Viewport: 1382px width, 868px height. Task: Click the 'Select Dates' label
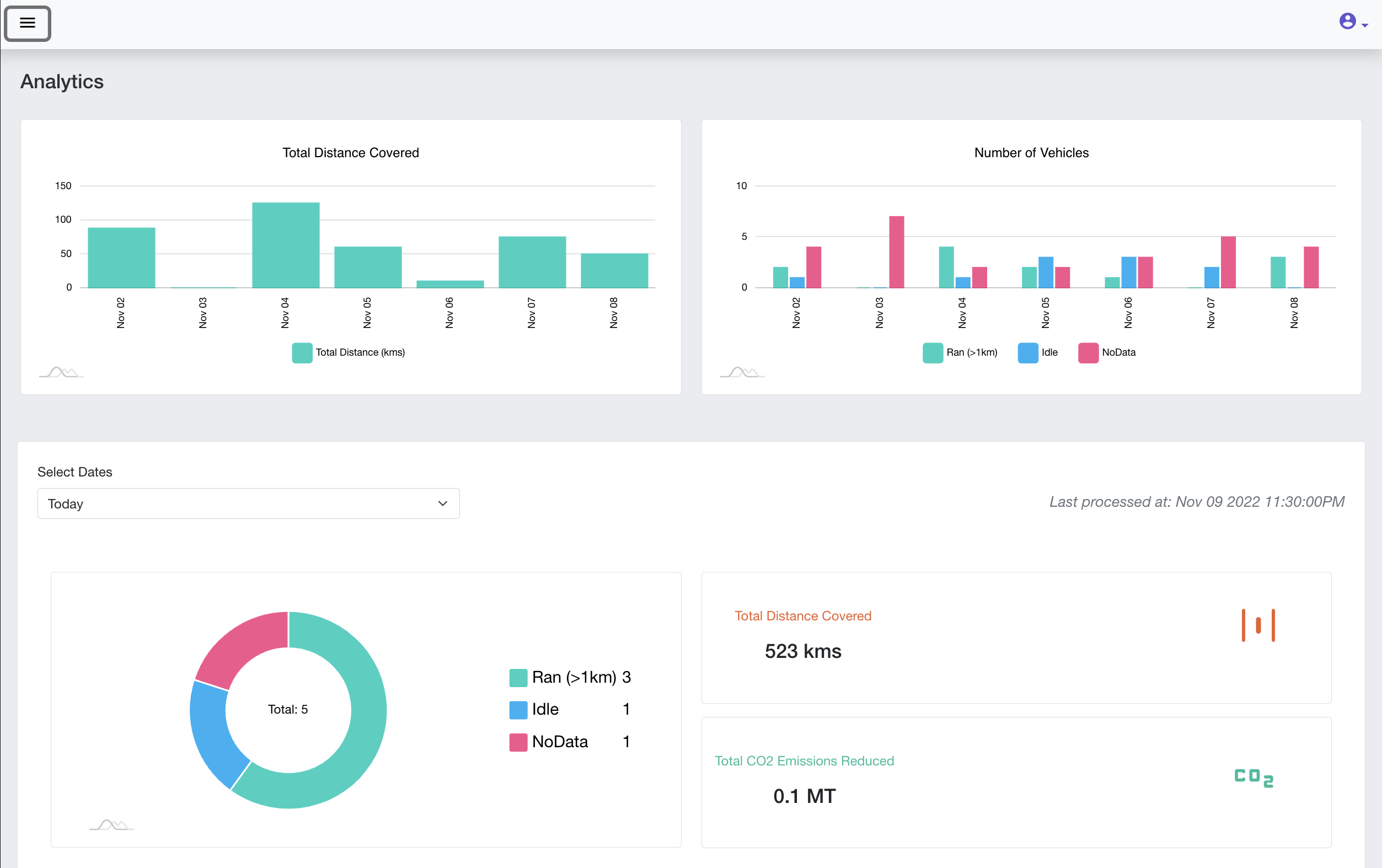[x=74, y=472]
